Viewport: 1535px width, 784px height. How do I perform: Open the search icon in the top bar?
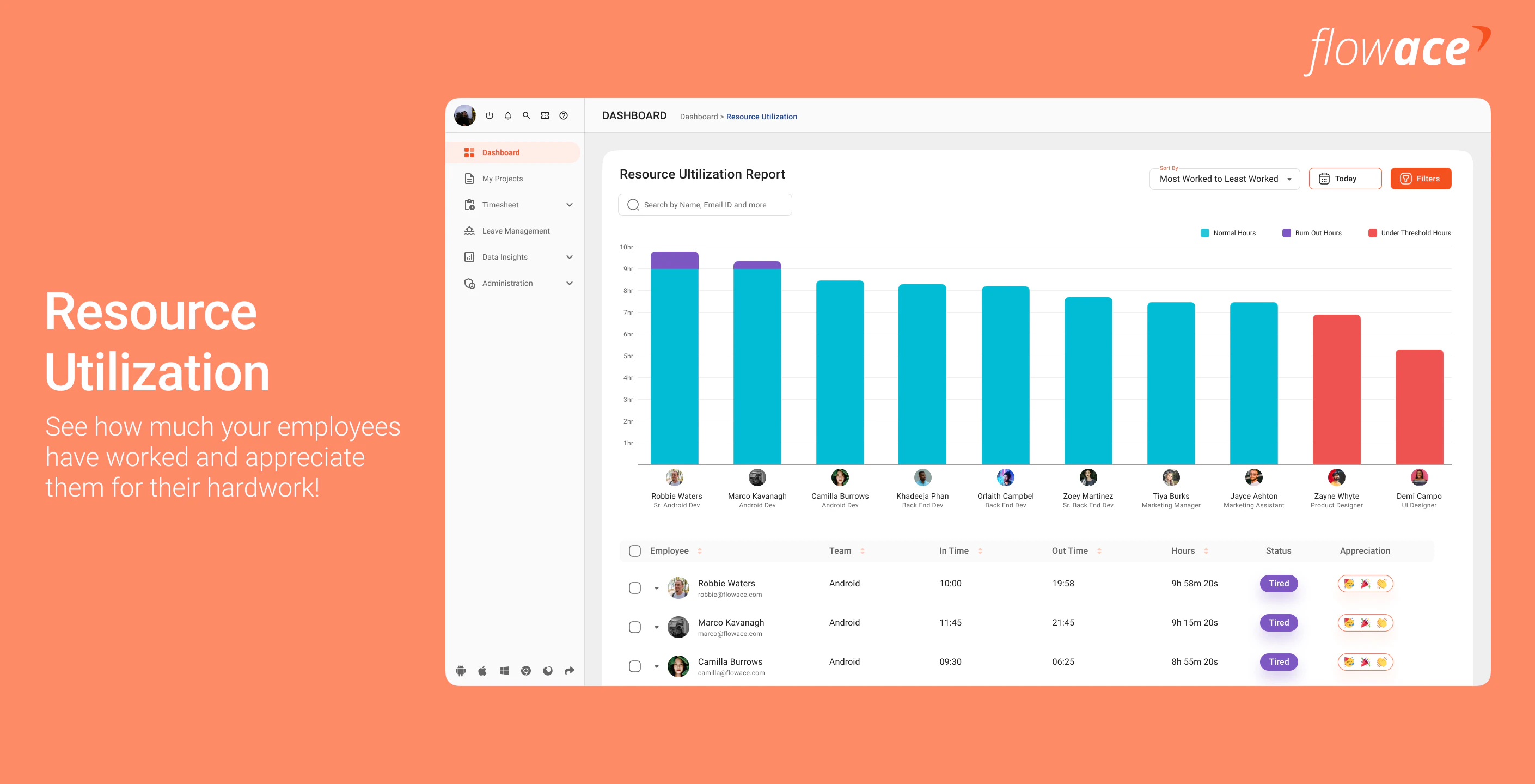click(x=526, y=115)
